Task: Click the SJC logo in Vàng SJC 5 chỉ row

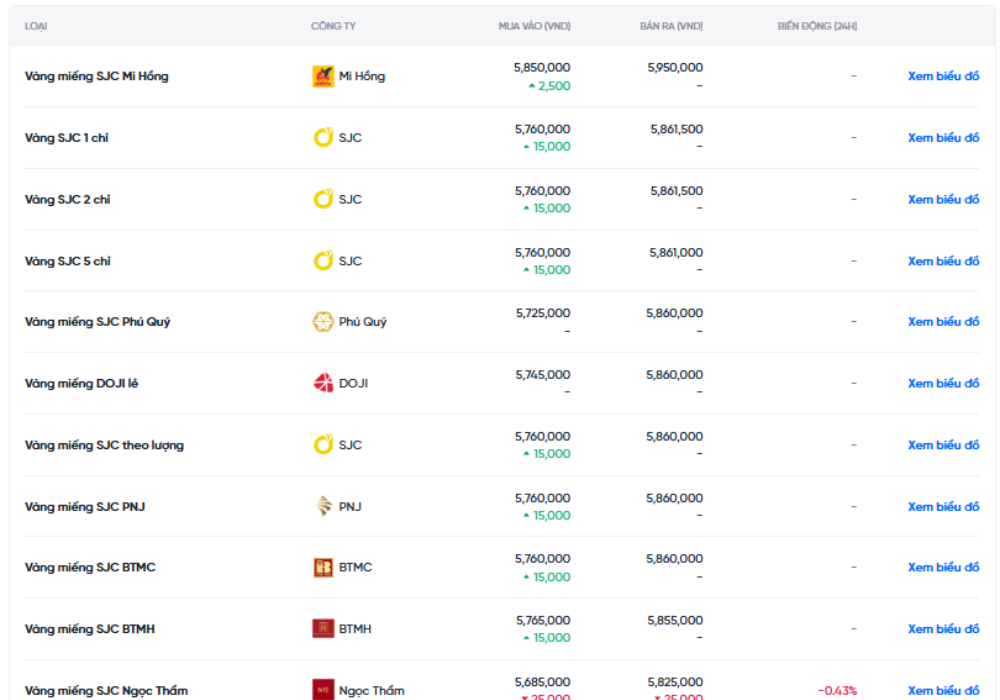Action: pyautogui.click(x=323, y=261)
